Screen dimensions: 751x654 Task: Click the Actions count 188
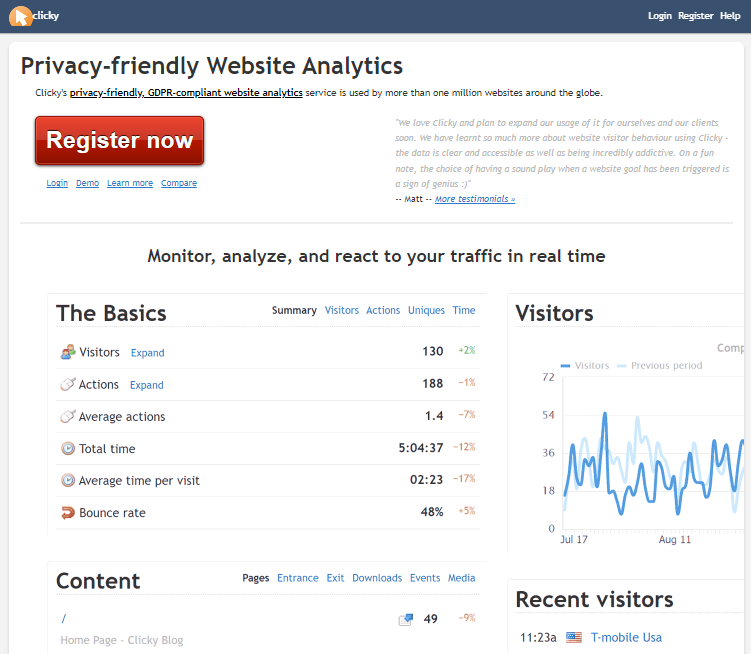[432, 383]
